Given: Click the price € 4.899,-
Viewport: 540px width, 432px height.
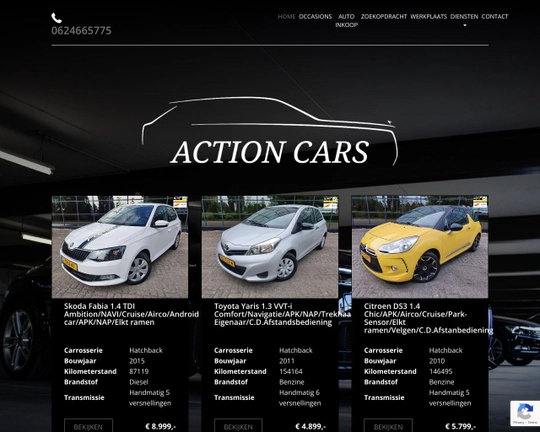Looking at the screenshot, I should (x=311, y=426).
